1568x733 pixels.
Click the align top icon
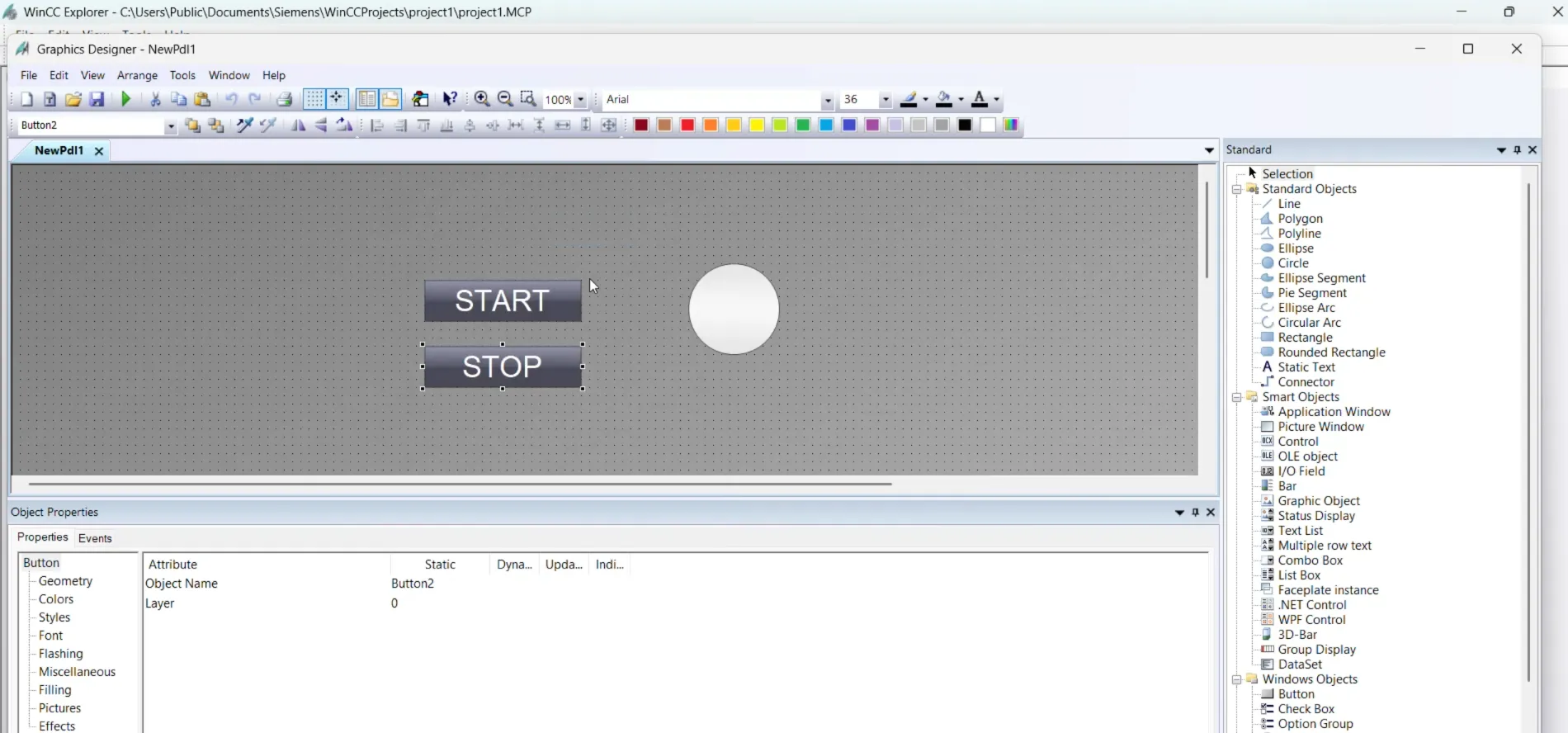point(423,125)
